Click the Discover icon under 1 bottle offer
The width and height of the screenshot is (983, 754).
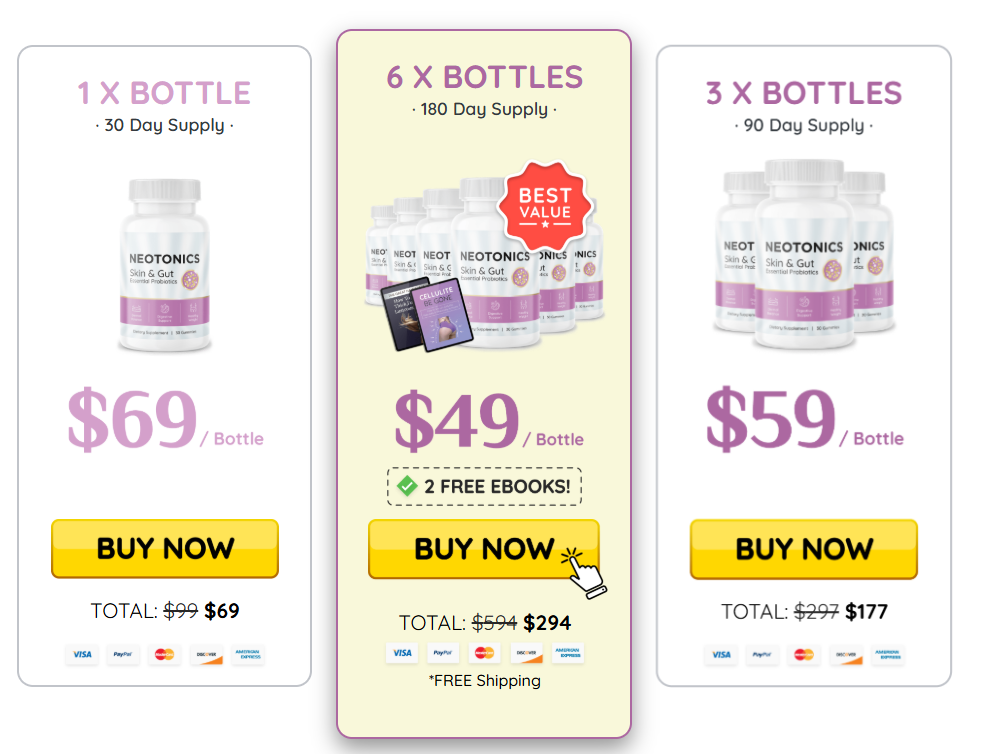tap(206, 654)
